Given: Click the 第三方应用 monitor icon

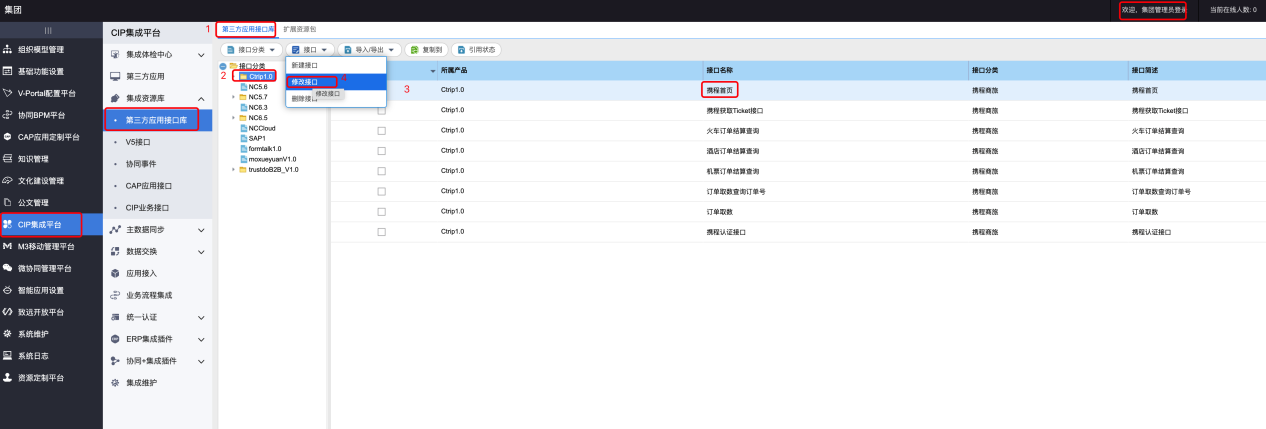Looking at the screenshot, I should tap(115, 76).
